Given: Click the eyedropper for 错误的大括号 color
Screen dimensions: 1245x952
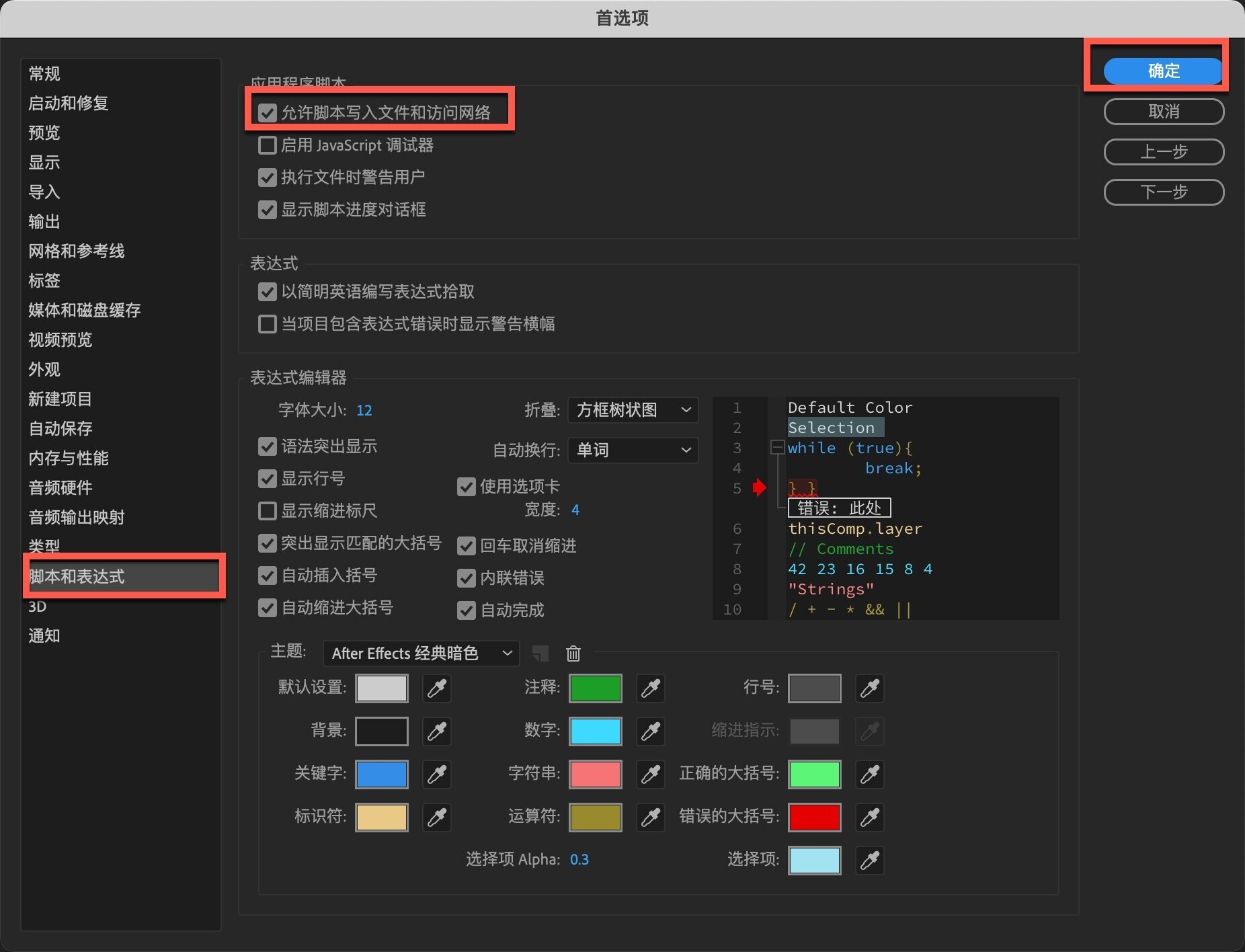Looking at the screenshot, I should point(870,818).
